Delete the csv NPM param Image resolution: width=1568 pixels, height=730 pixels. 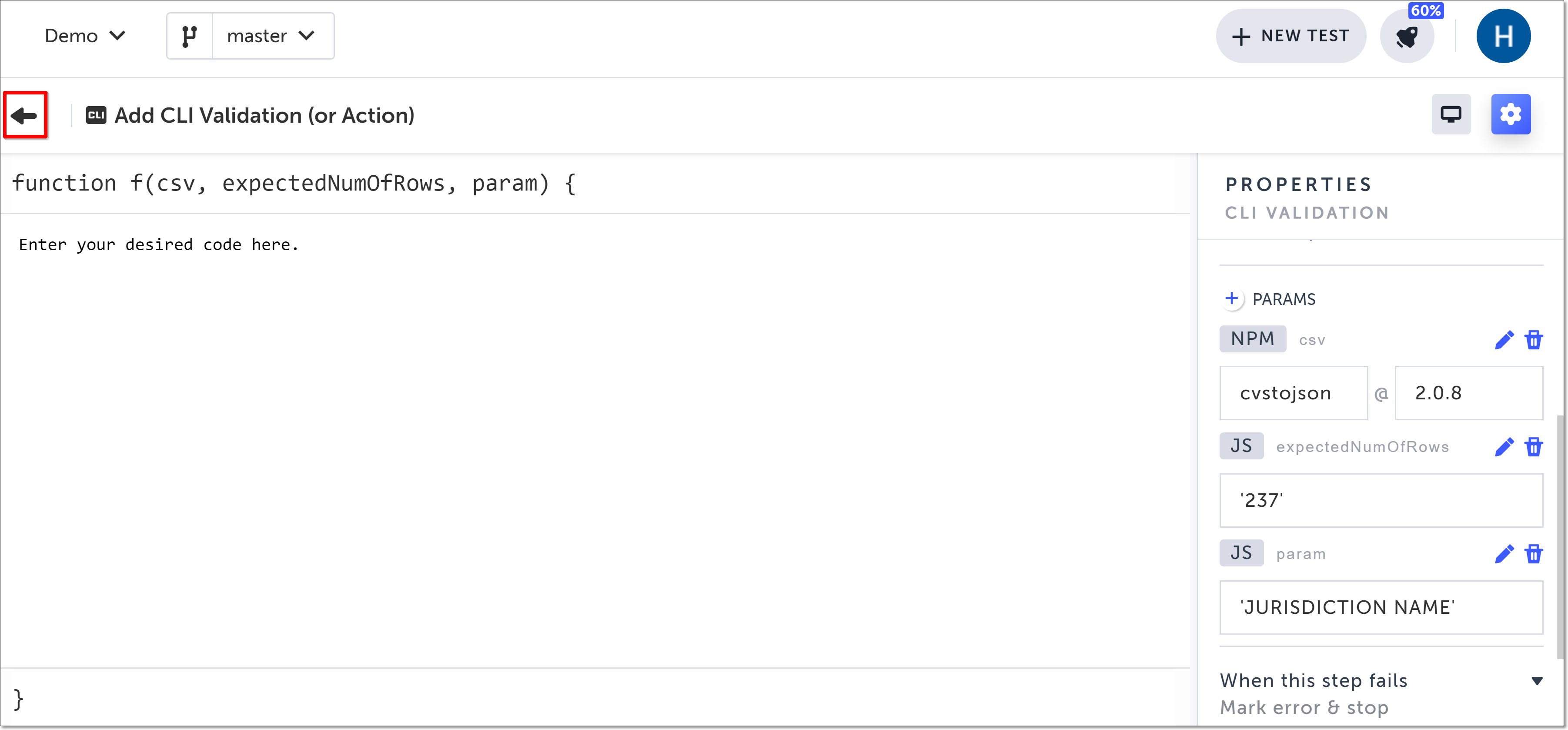pos(1533,340)
